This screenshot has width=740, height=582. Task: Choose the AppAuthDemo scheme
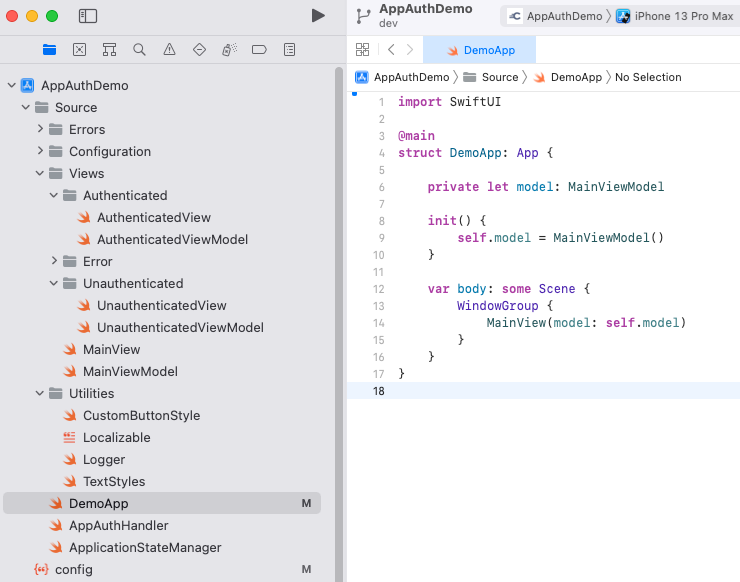pyautogui.click(x=555, y=17)
